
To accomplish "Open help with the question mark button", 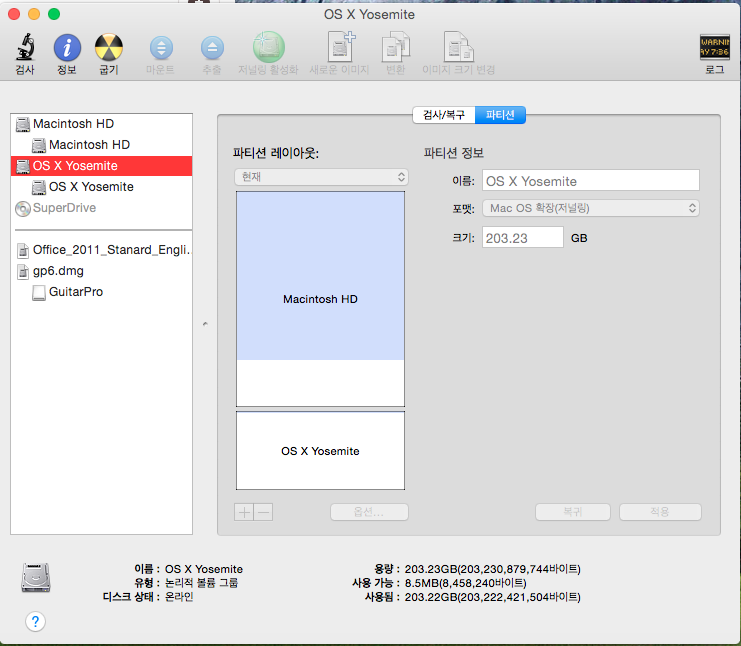I will click(35, 621).
